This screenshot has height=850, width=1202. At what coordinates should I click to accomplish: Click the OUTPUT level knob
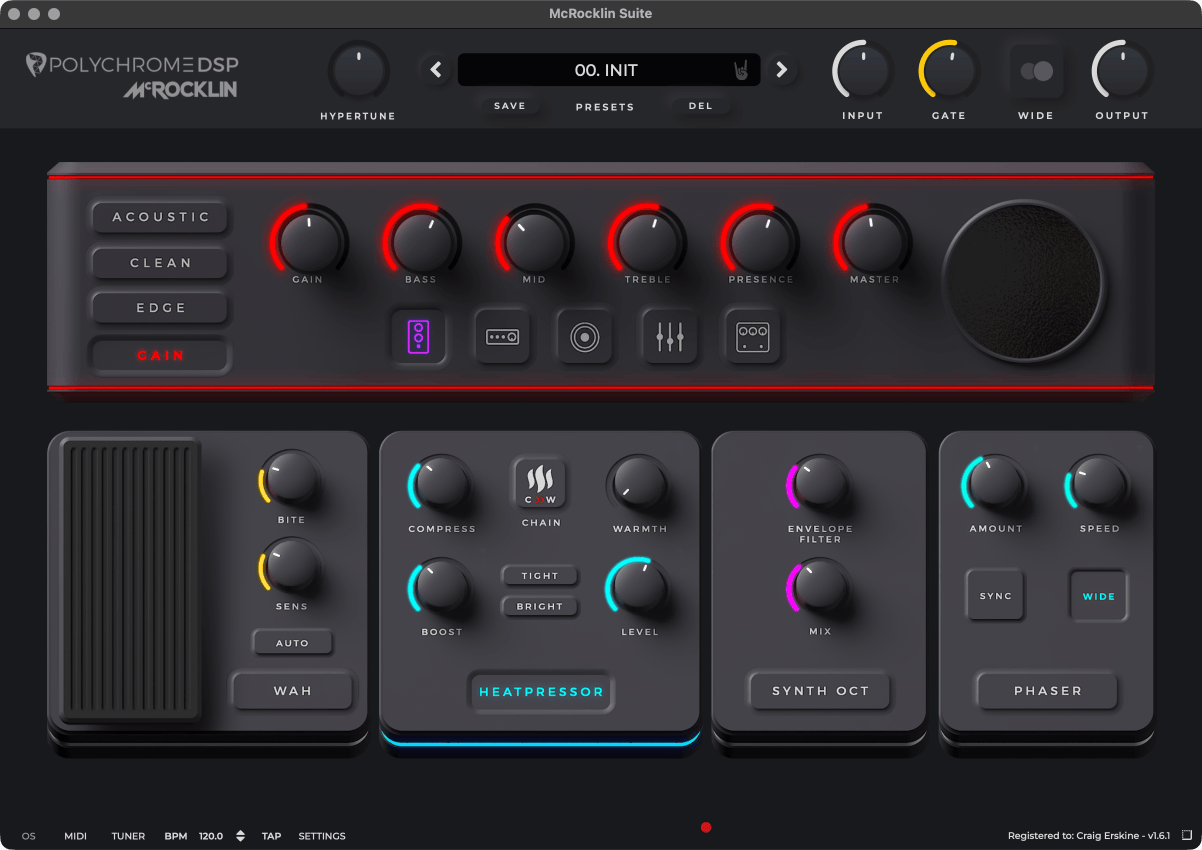(1122, 72)
